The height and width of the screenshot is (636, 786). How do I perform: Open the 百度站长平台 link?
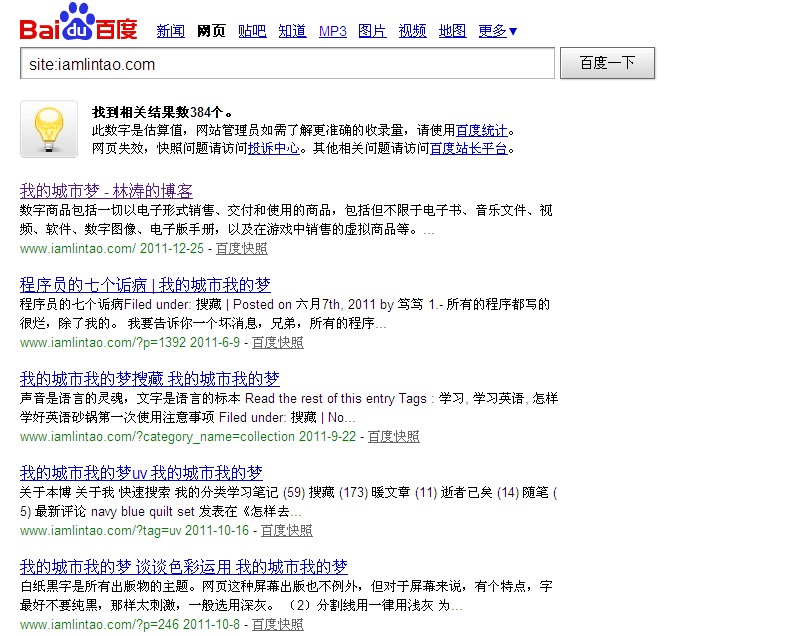(469, 148)
